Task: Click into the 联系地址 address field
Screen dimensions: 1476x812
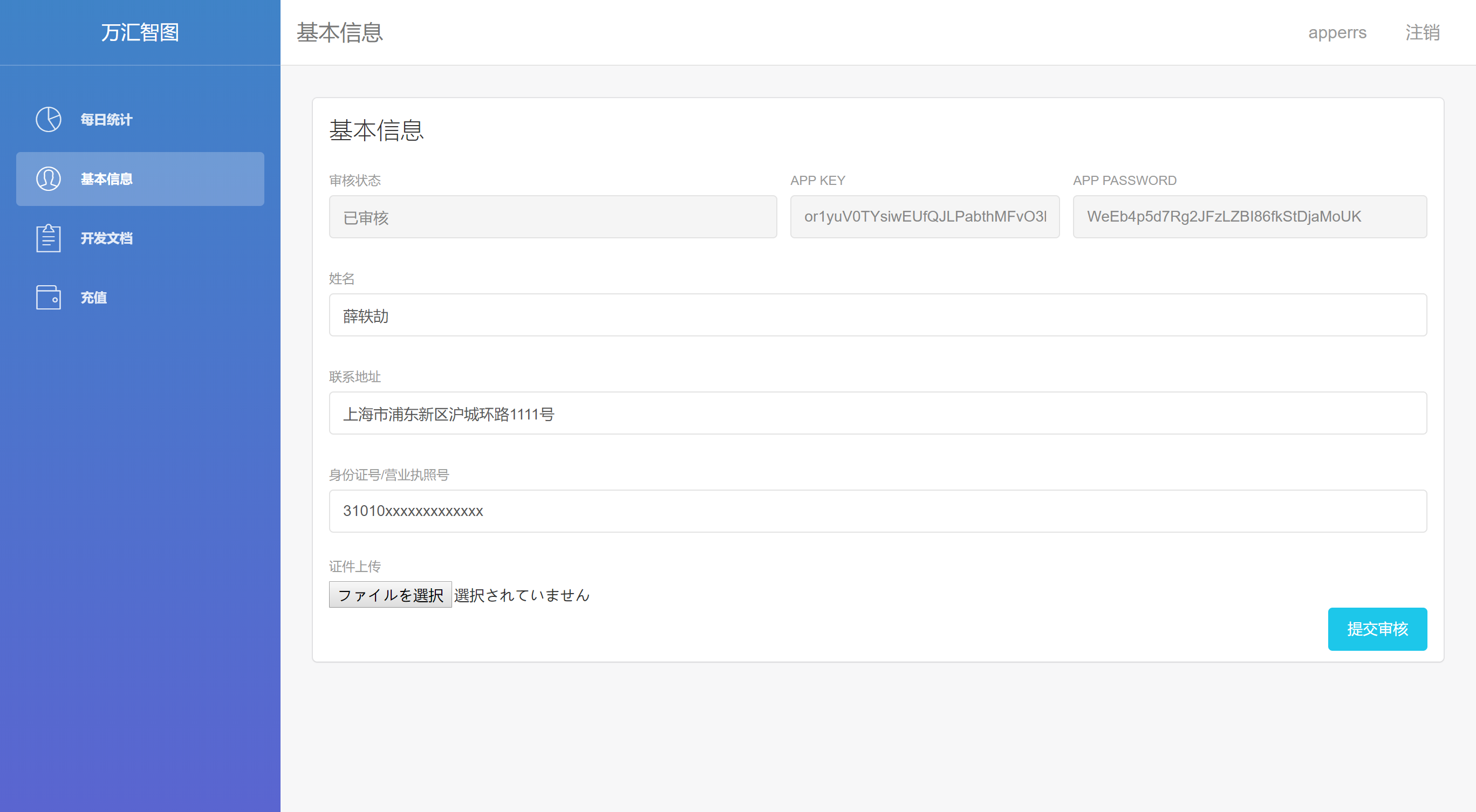Action: tap(877, 414)
